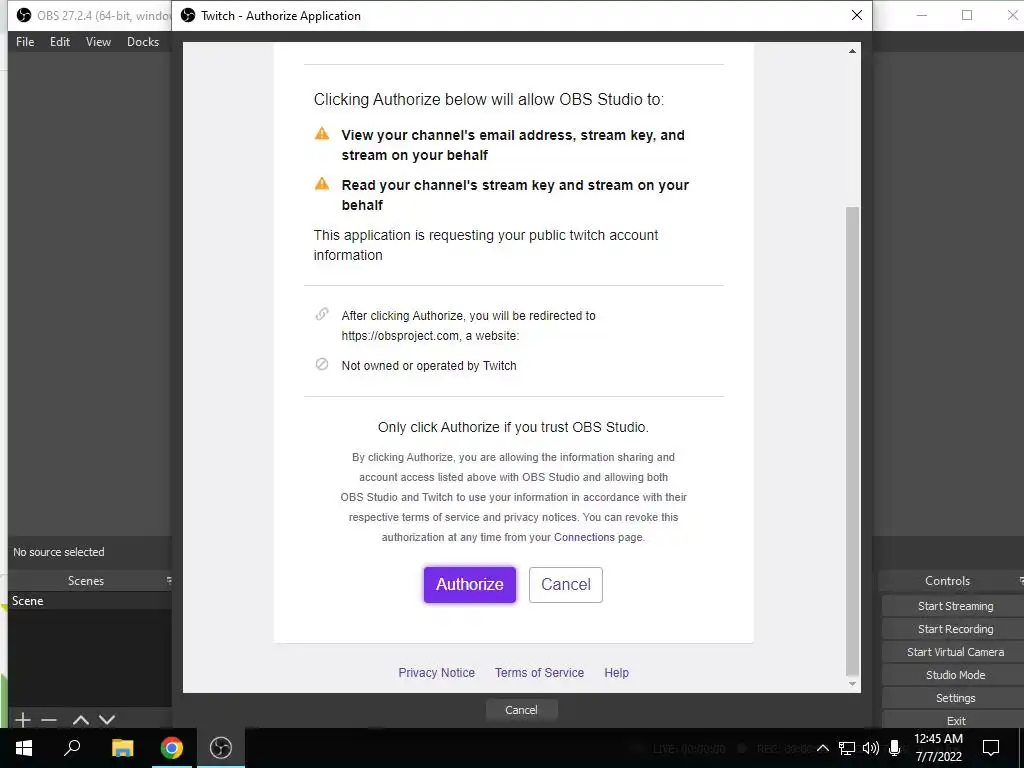Remove the scene with the minus icon
Screen dimensions: 1024x768
[49, 720]
